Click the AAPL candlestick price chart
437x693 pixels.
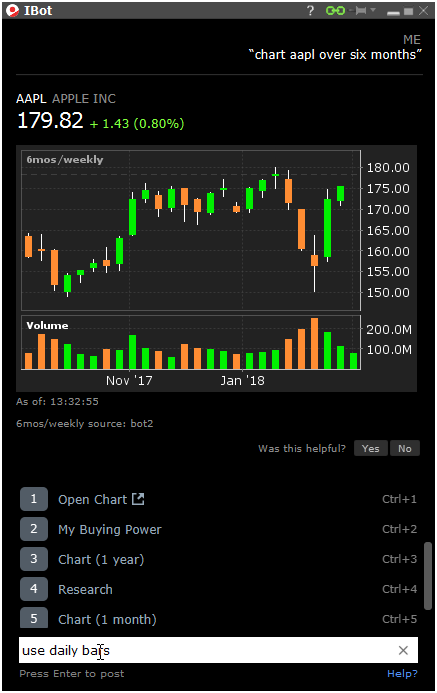tap(191, 230)
